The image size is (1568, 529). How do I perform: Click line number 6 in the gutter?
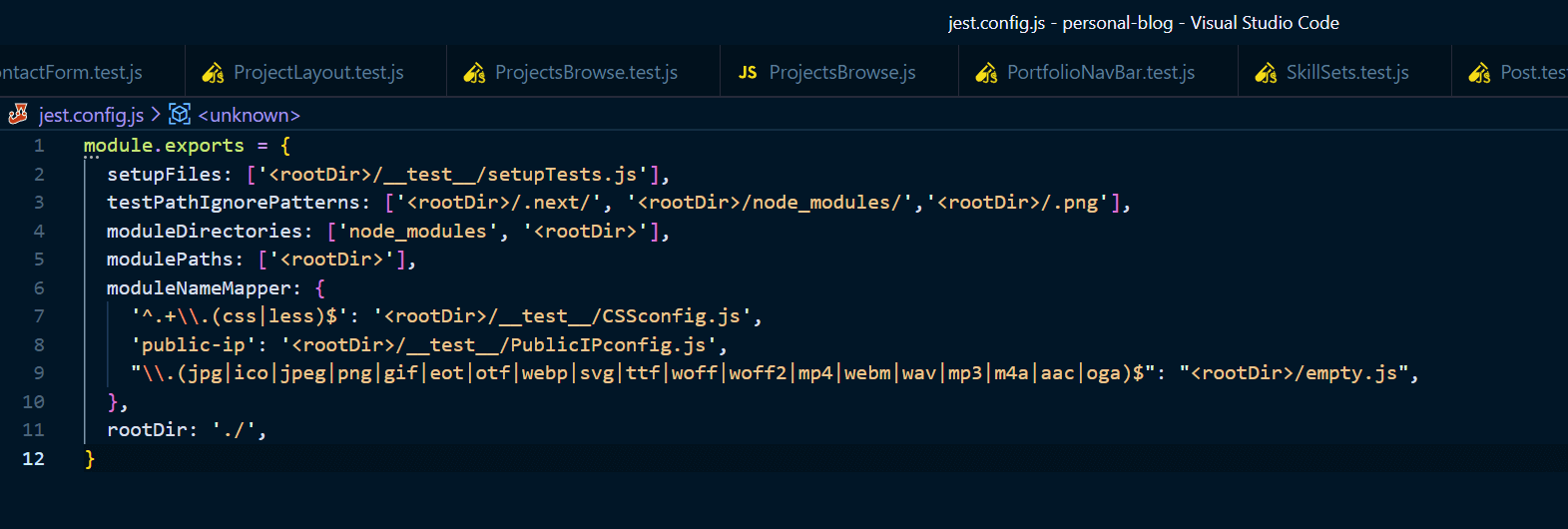[x=39, y=288]
